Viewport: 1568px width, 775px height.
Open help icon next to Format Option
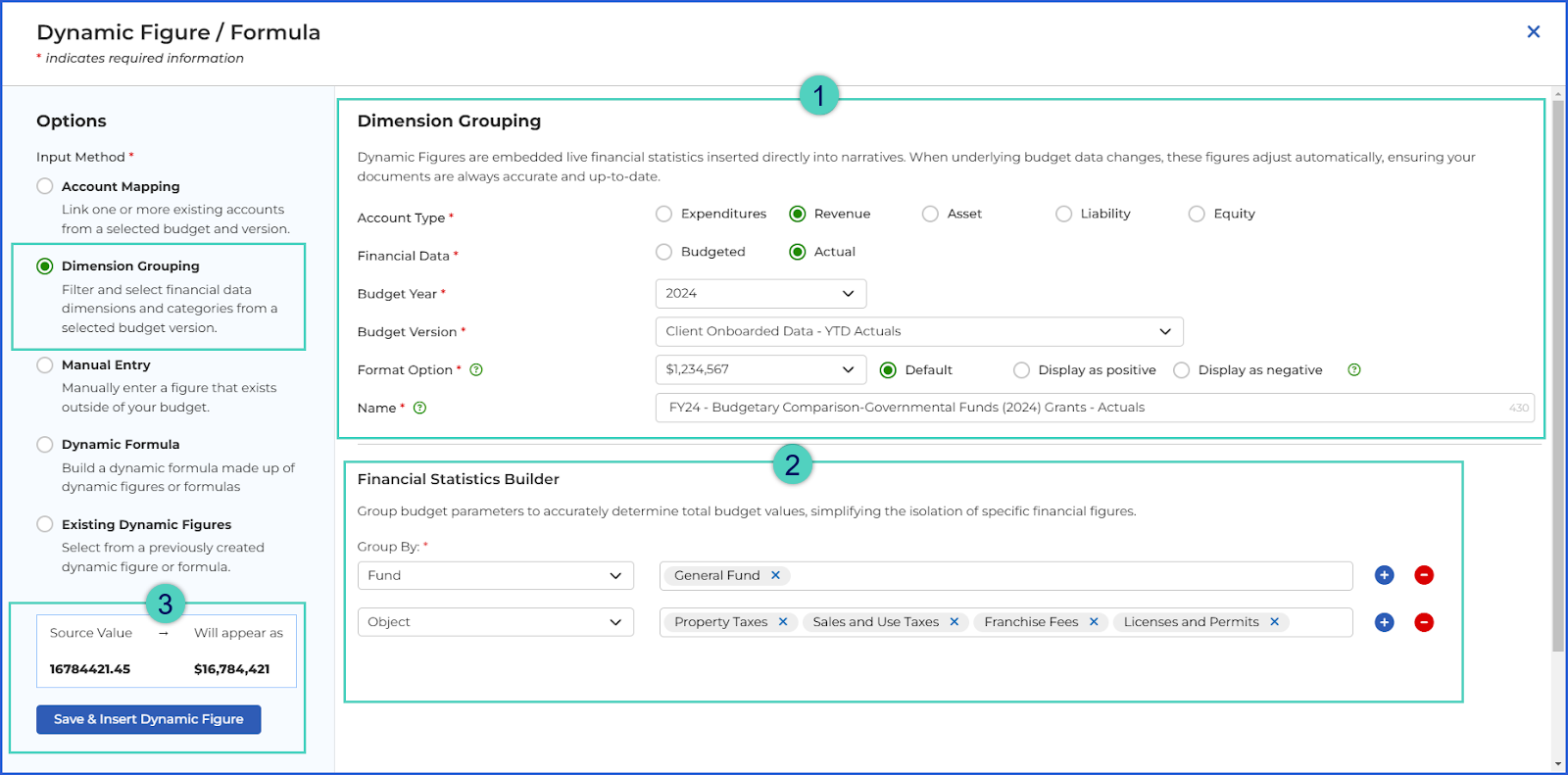pyautogui.click(x=476, y=369)
